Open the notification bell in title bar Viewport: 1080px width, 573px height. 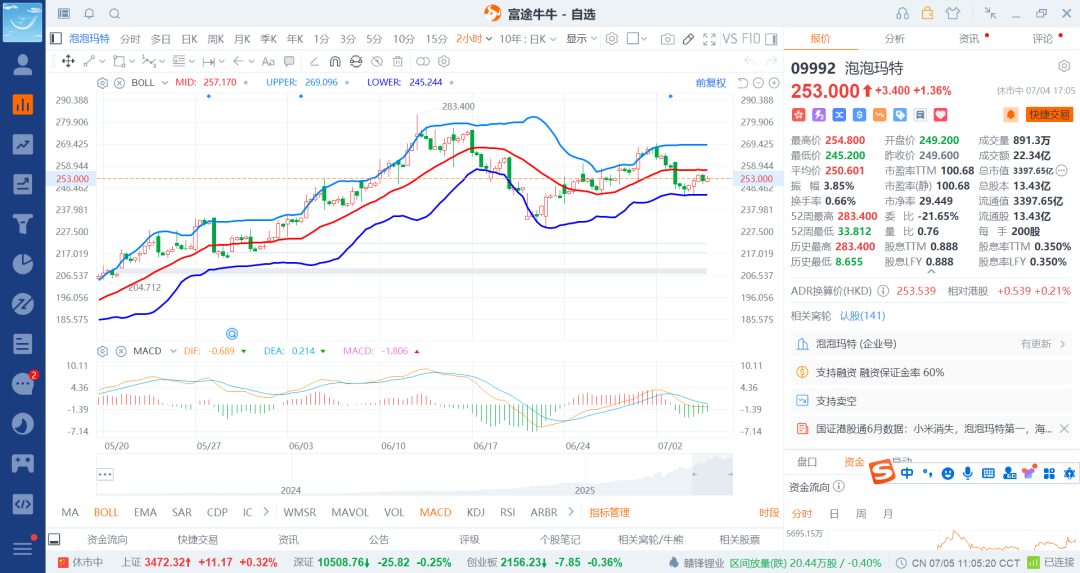point(90,14)
